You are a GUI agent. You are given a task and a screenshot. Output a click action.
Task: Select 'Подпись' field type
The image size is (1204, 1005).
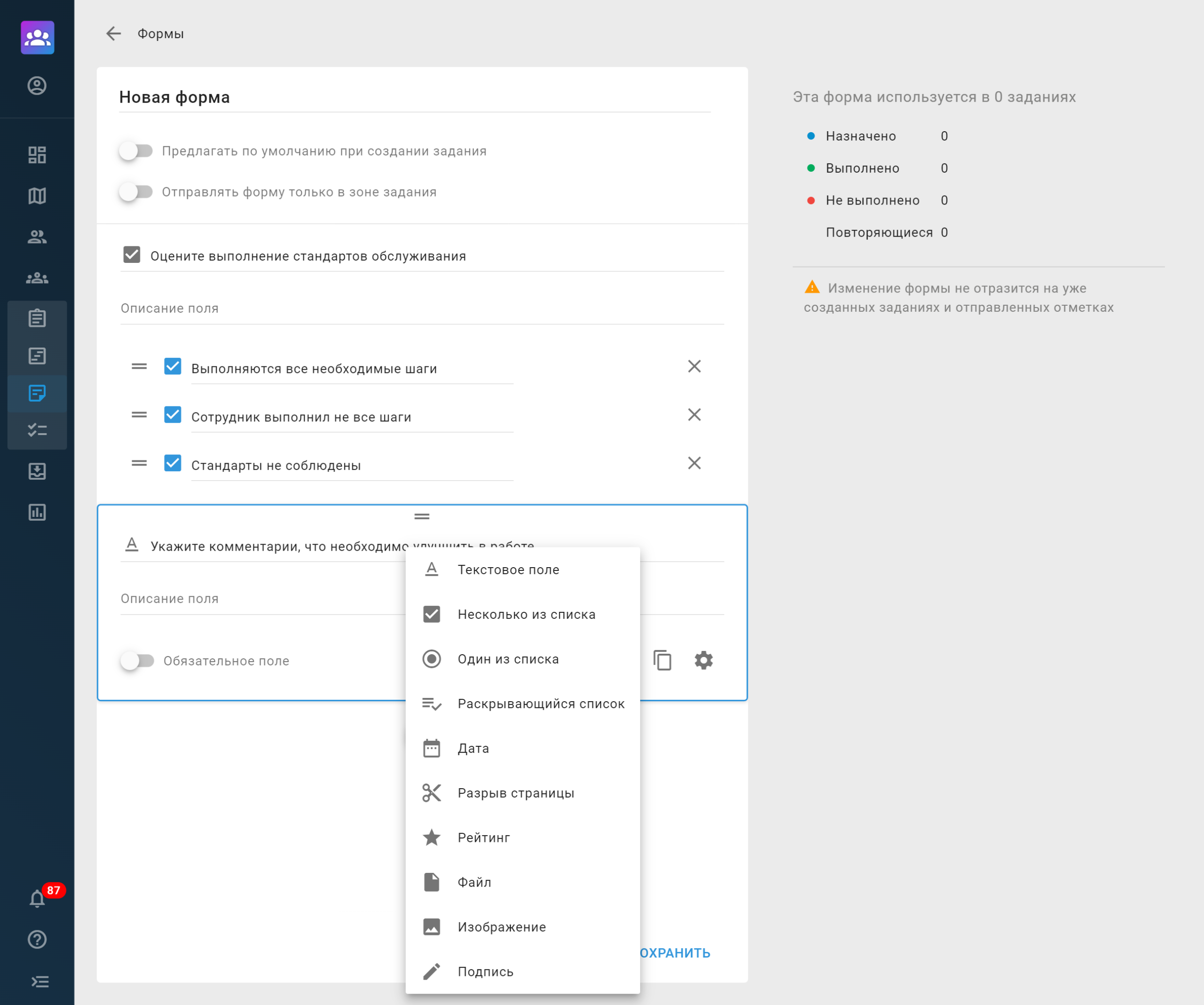[x=523, y=972]
